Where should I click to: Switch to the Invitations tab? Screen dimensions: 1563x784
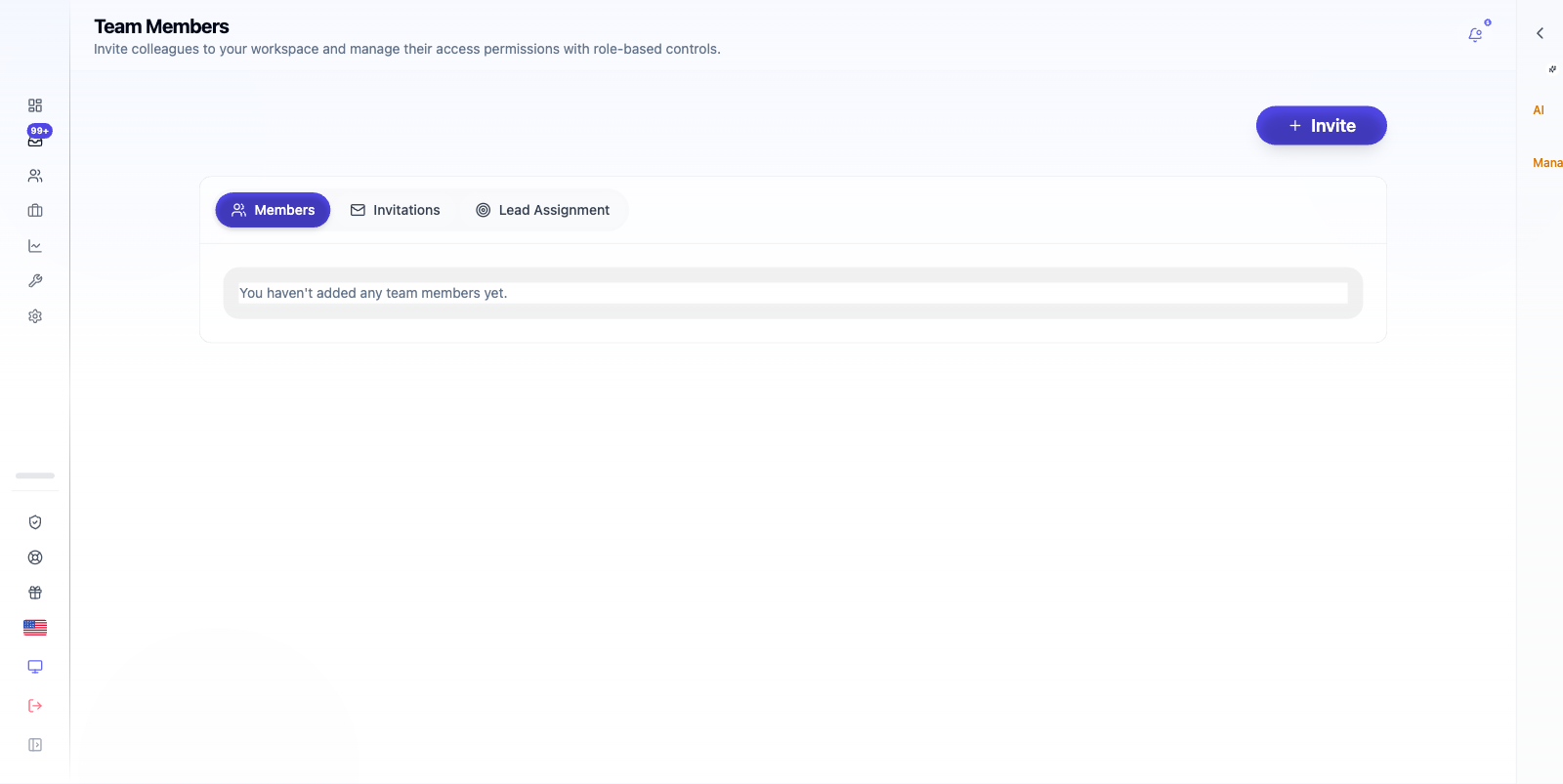396,210
